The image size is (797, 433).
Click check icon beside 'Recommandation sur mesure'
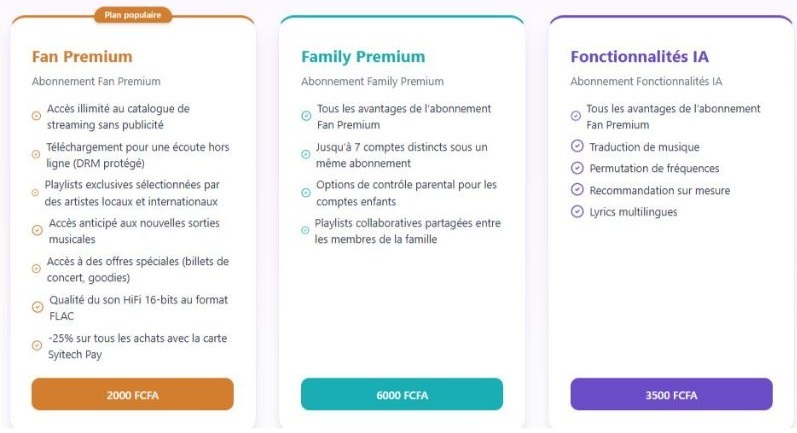click(576, 190)
